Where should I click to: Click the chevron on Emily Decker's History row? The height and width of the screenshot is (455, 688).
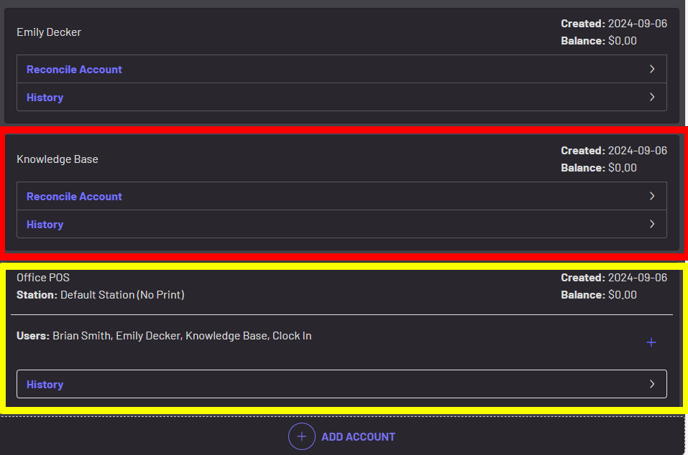point(652,98)
